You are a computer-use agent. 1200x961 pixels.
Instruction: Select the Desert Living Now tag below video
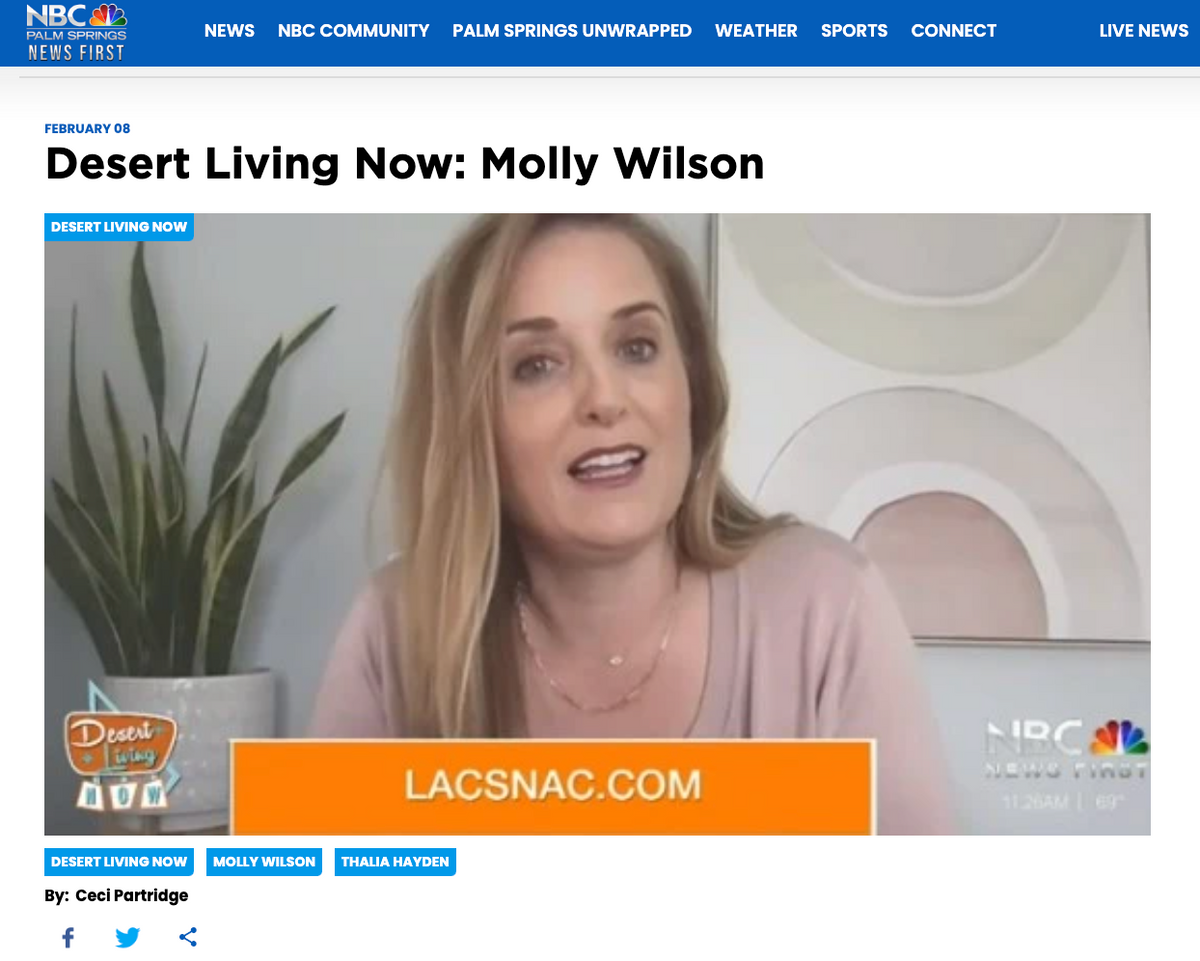point(119,861)
